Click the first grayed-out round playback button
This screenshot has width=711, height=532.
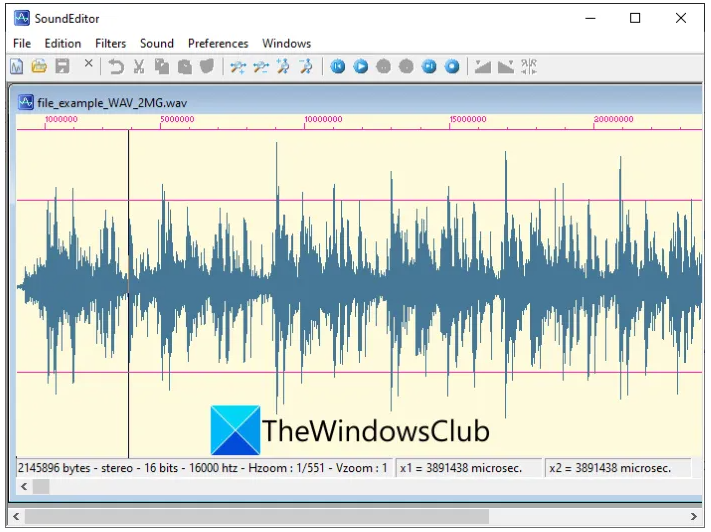click(383, 67)
